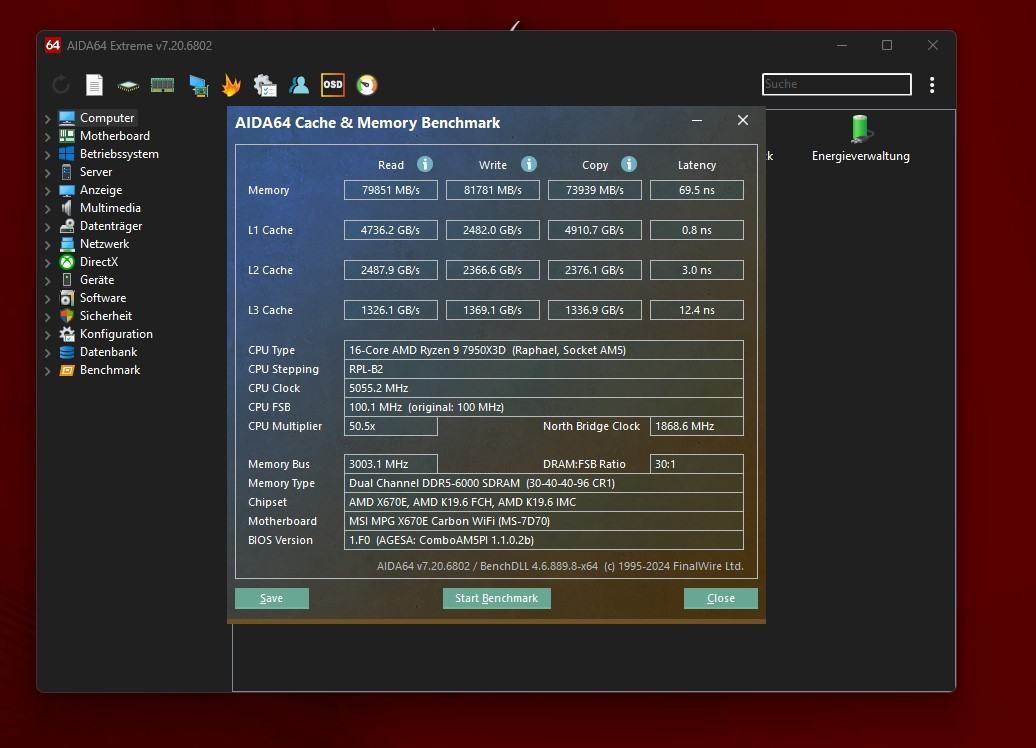Screen dimensions: 1036x748
Task: Click the Memory Latency value 69.5 ns
Action: 696,190
